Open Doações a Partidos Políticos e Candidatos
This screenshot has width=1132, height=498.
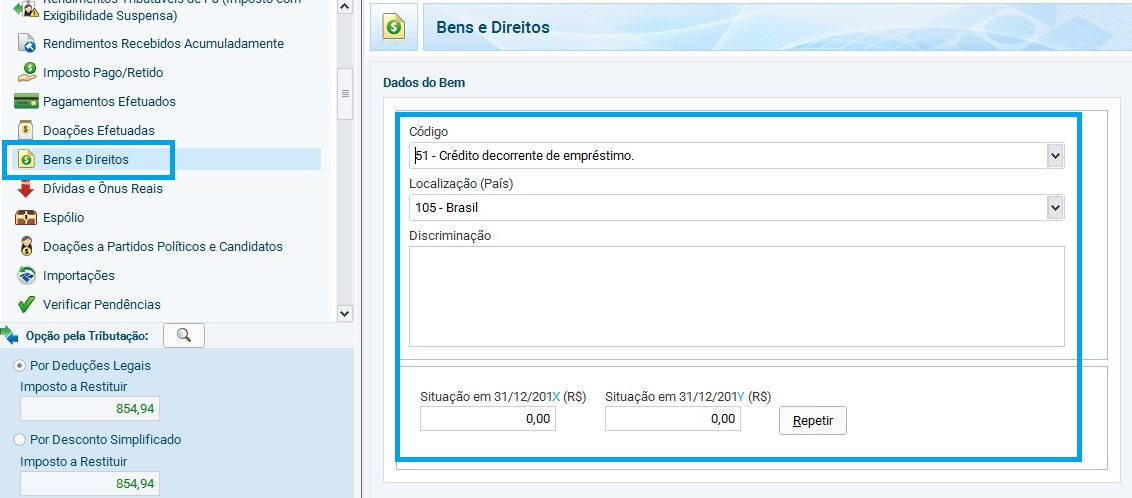pos(162,246)
